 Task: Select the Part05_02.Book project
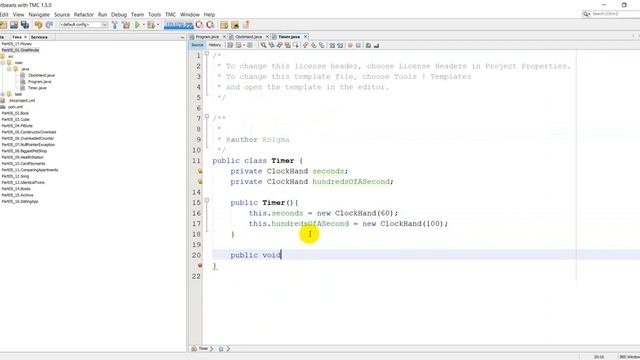point(15,113)
